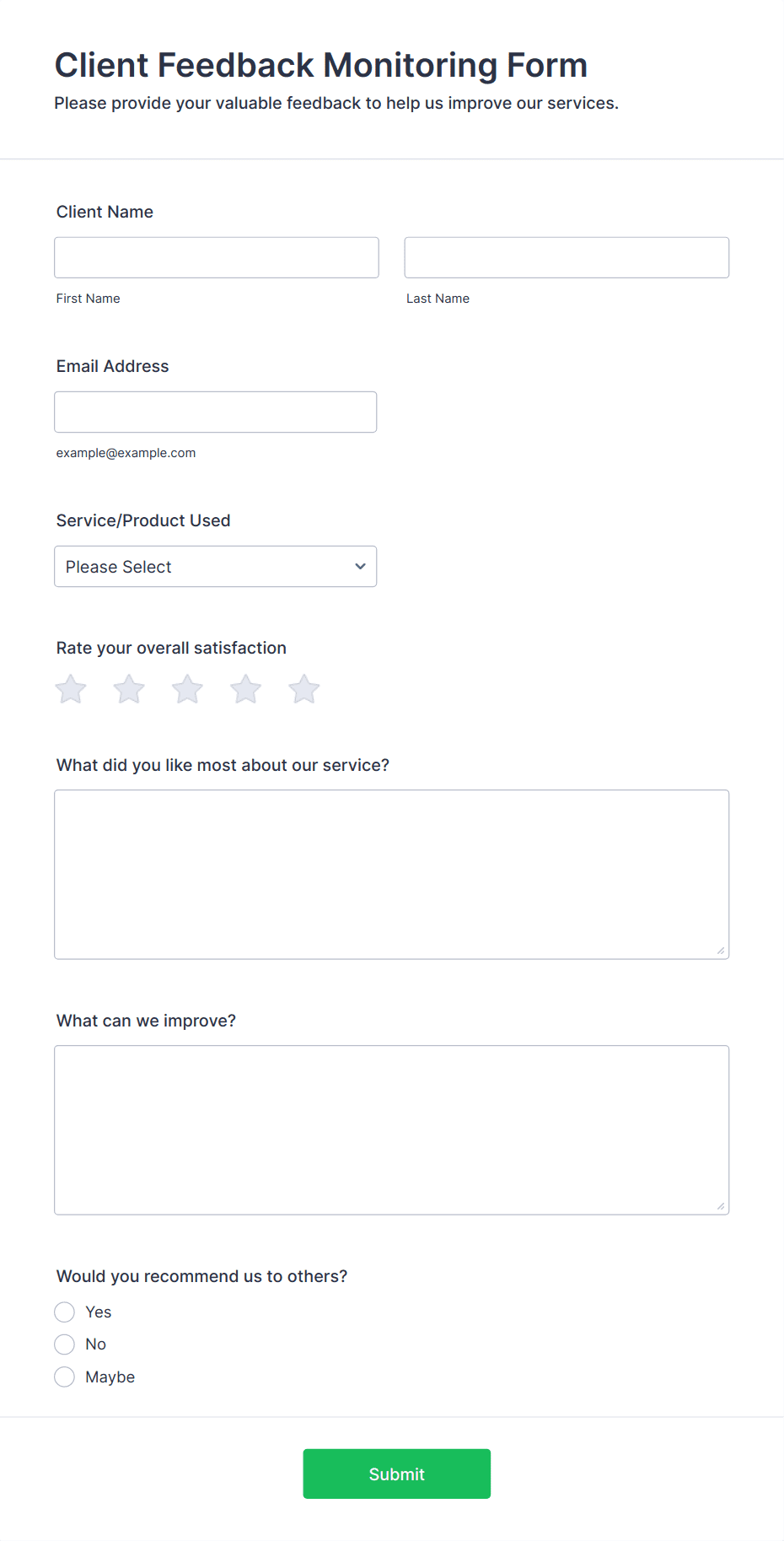Select Yes for recommending to others

pos(64,1312)
